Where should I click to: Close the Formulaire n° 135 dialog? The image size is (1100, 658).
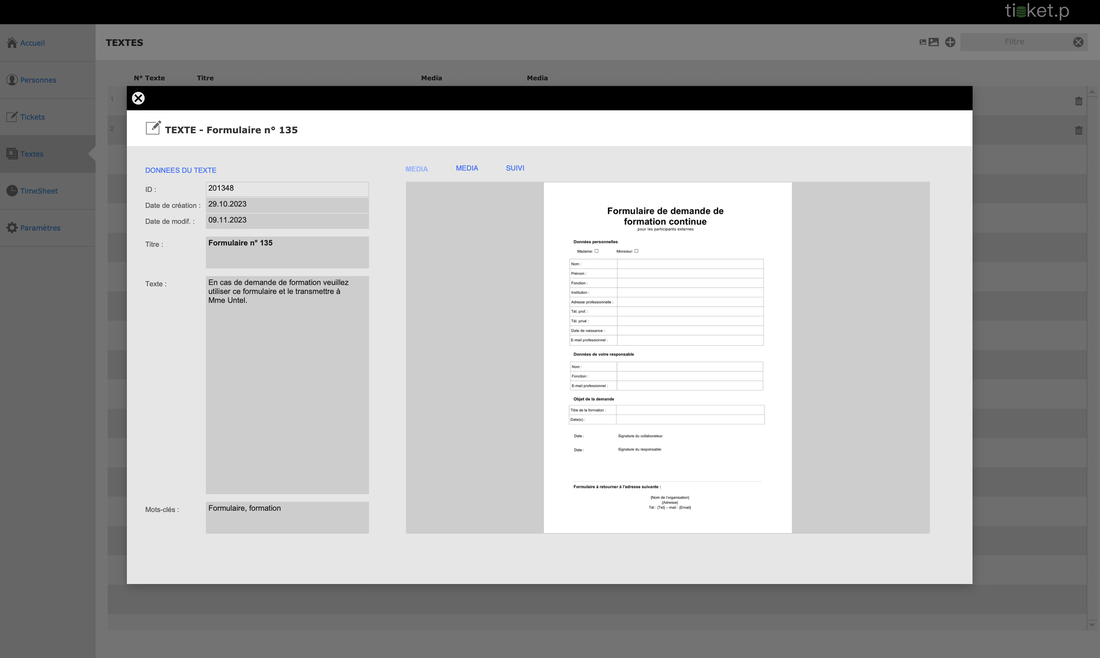[x=138, y=98]
